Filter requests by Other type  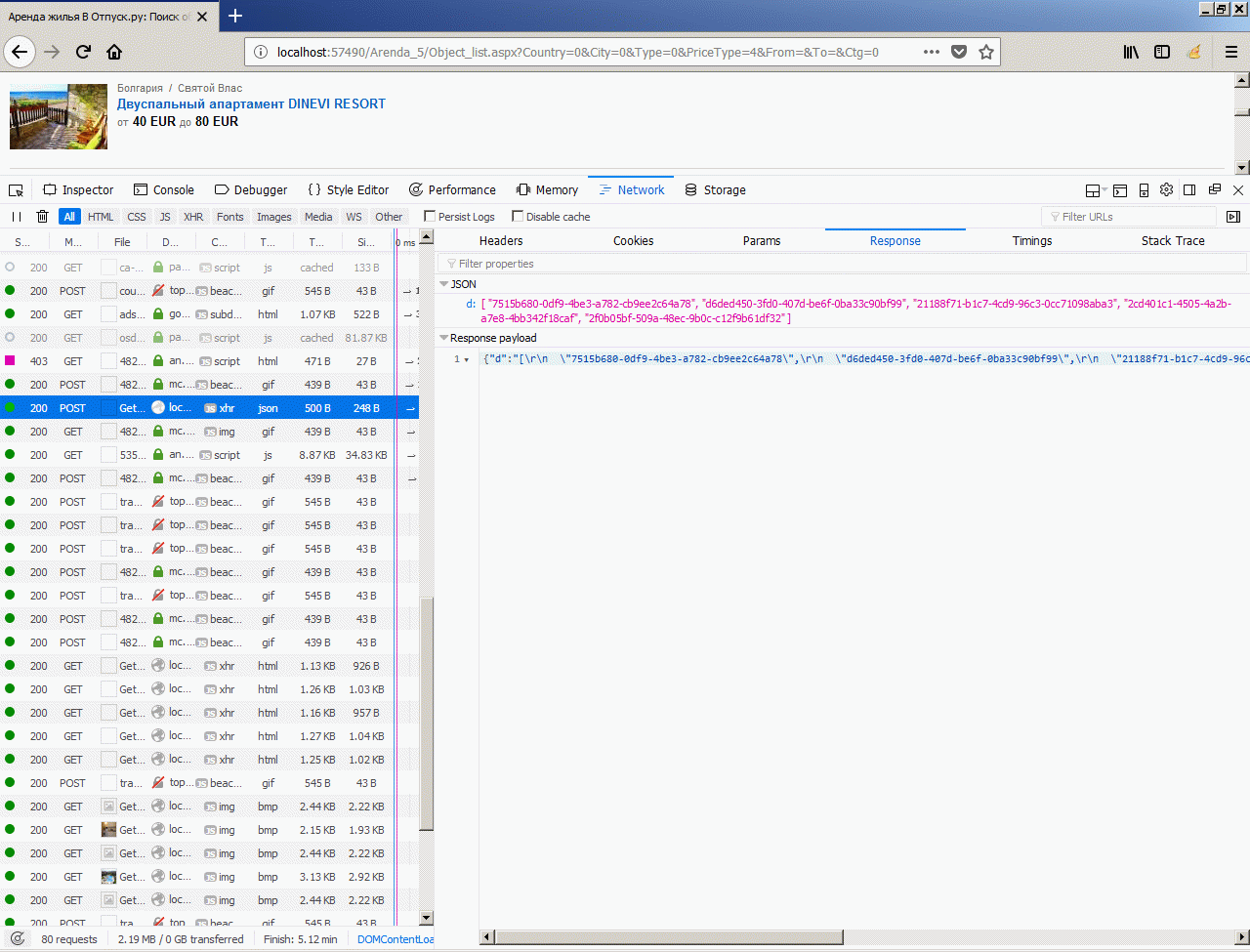pyautogui.click(x=389, y=217)
